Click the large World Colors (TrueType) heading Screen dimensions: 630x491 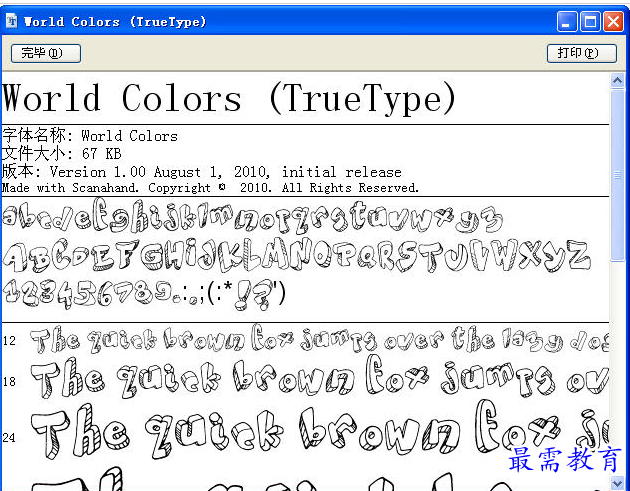(x=229, y=99)
